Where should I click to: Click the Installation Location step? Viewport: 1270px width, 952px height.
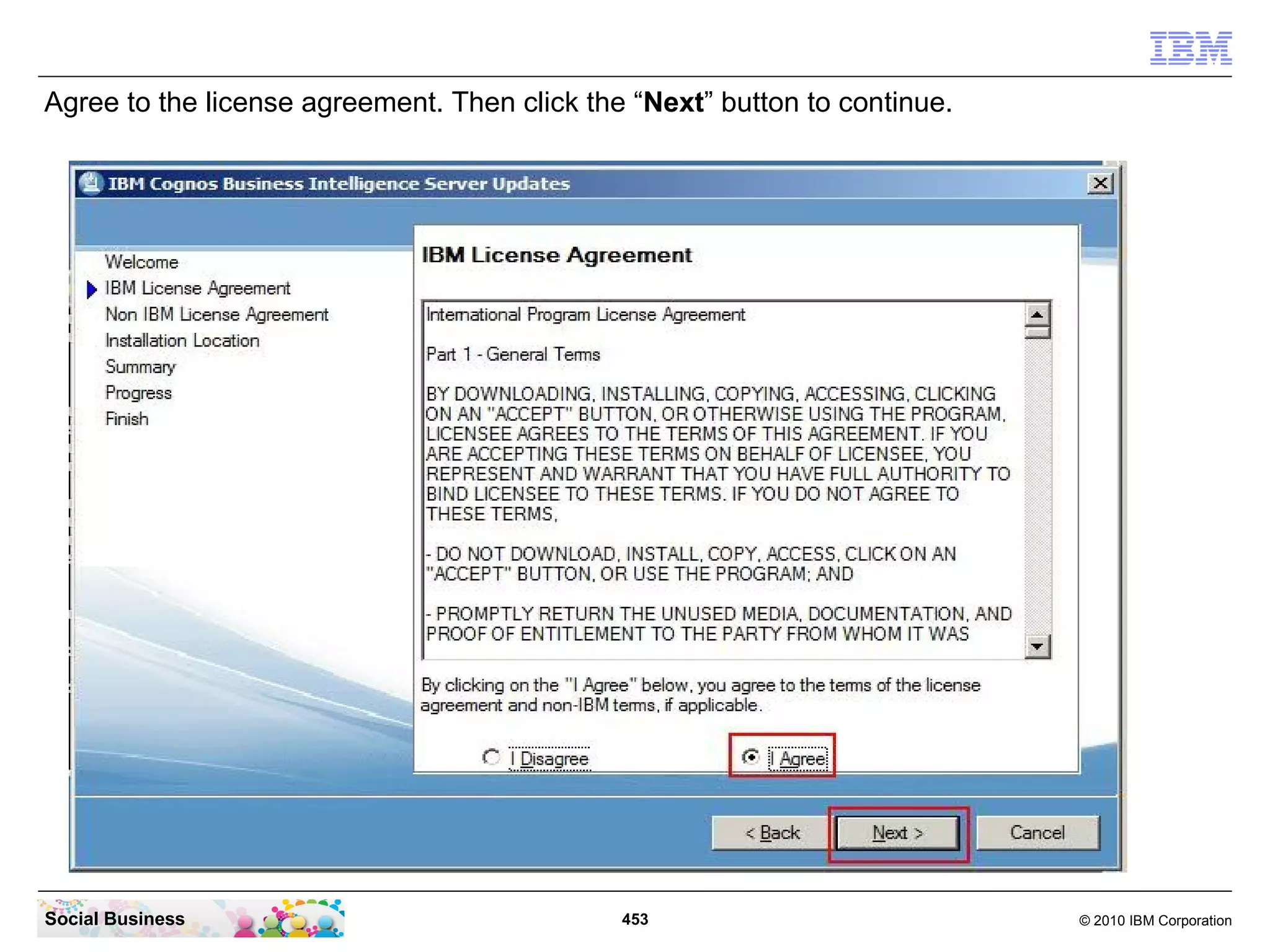point(182,340)
